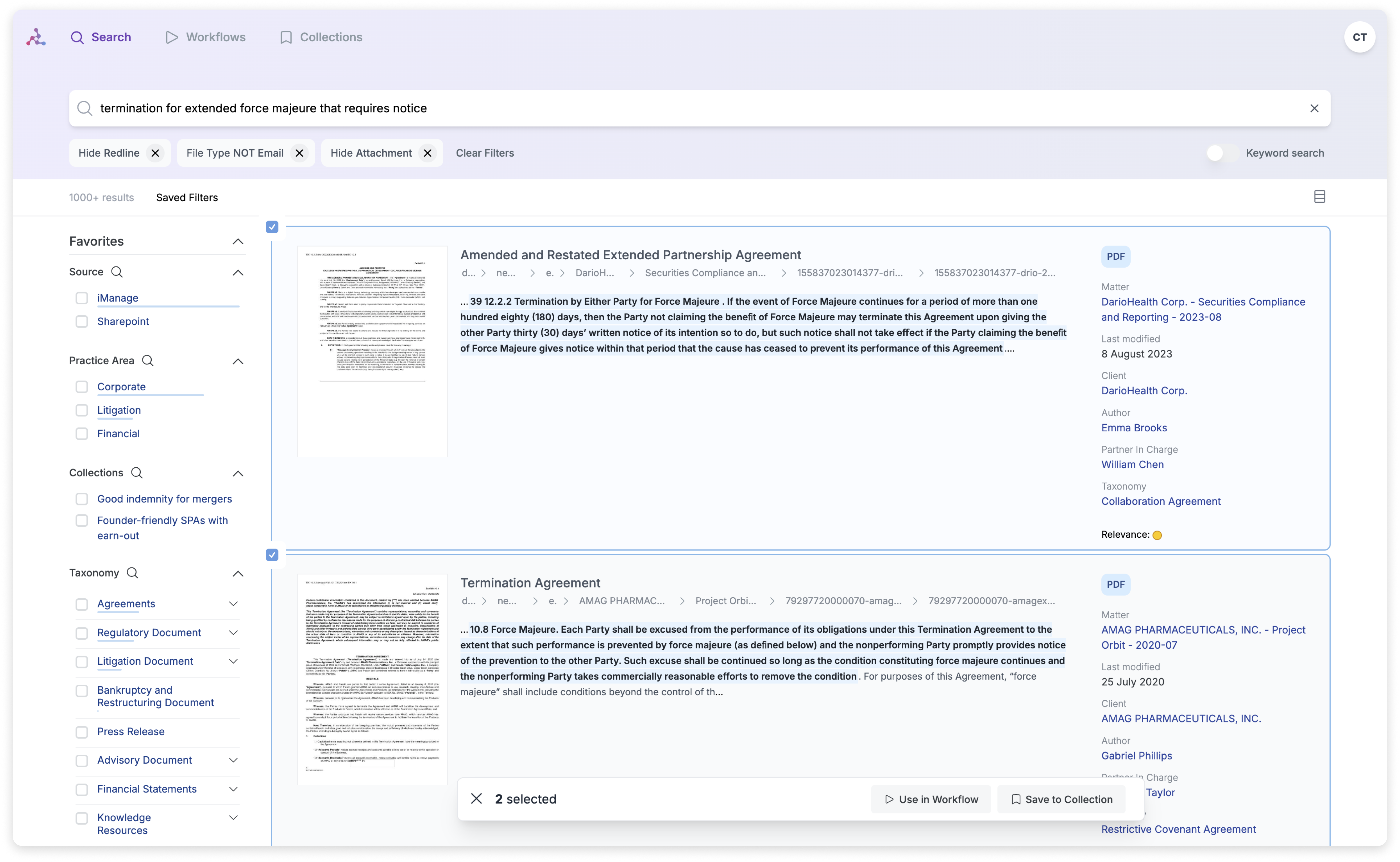This screenshot has width=1400, height=862.
Task: Switch results layout view icon
Action: click(x=1319, y=197)
